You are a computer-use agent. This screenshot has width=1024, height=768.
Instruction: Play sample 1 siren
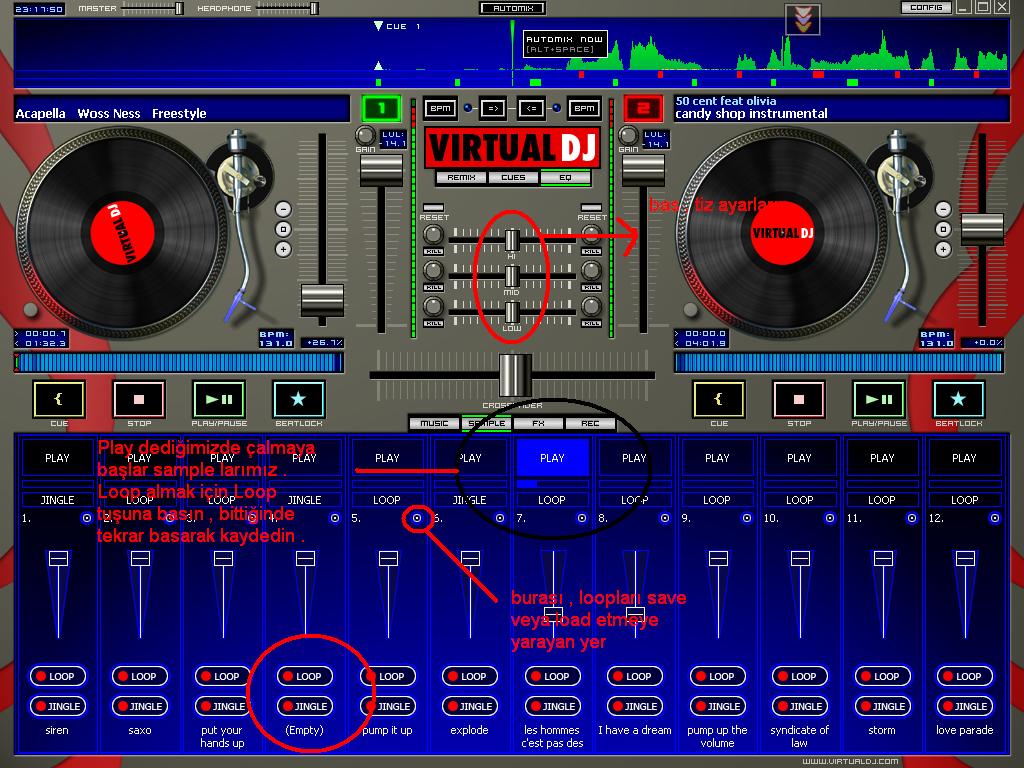pos(57,458)
